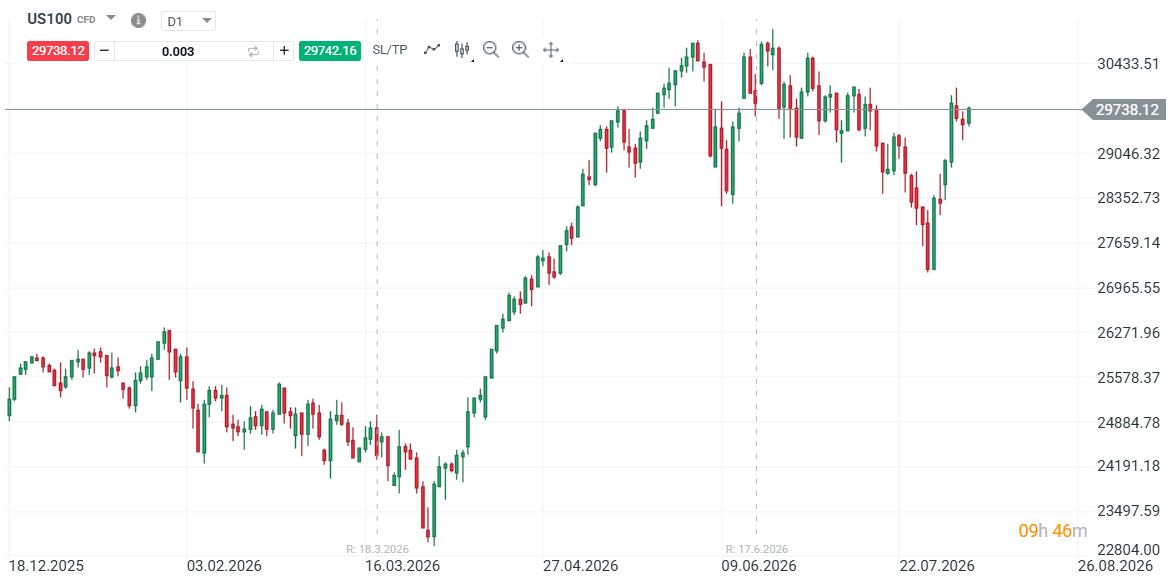Zoom in with the plus magnifier
1173x586 pixels.
pos(521,49)
